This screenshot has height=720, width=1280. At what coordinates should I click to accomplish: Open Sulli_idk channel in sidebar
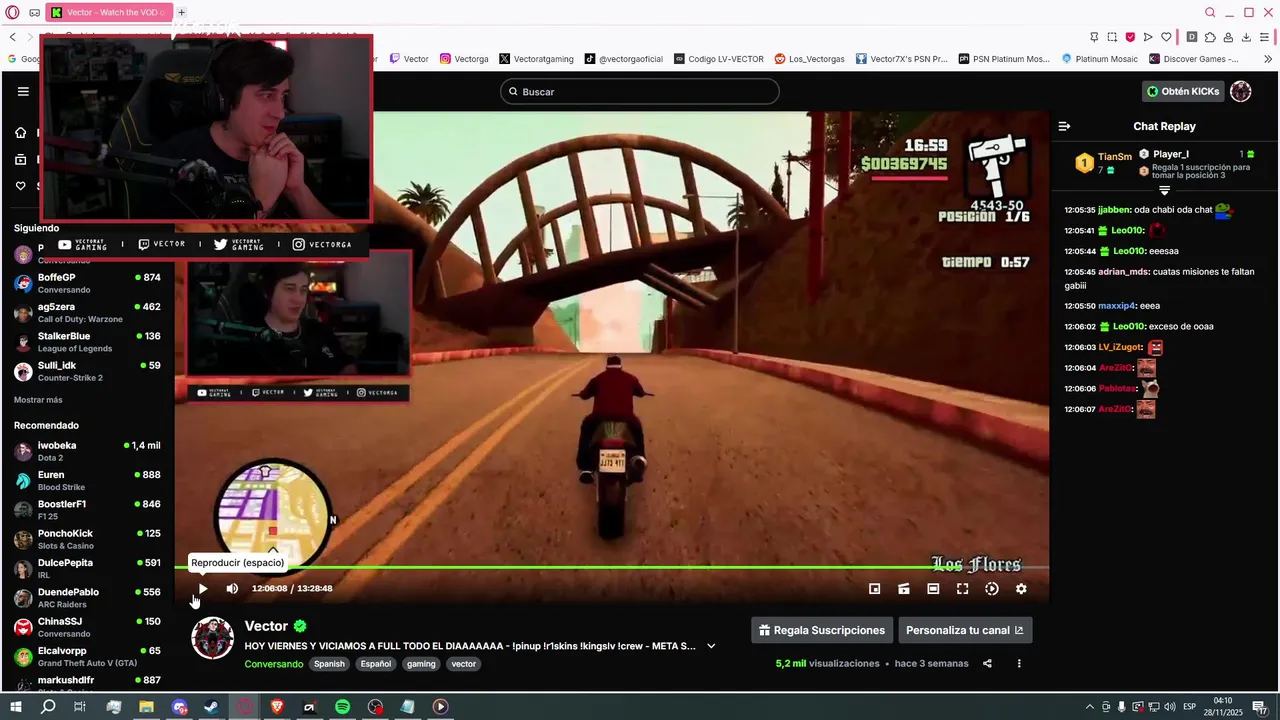click(87, 371)
